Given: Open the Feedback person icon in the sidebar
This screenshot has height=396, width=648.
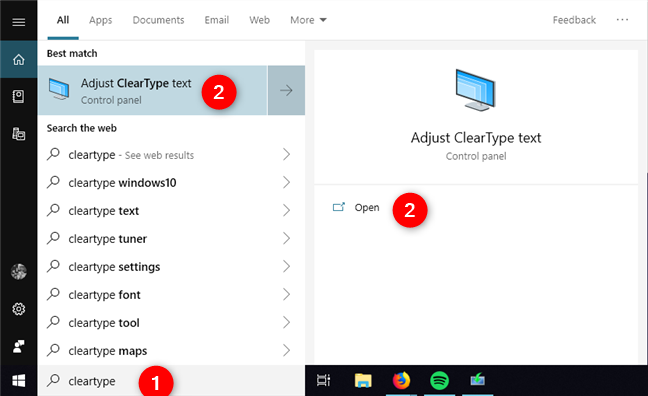Looking at the screenshot, I should [x=19, y=346].
